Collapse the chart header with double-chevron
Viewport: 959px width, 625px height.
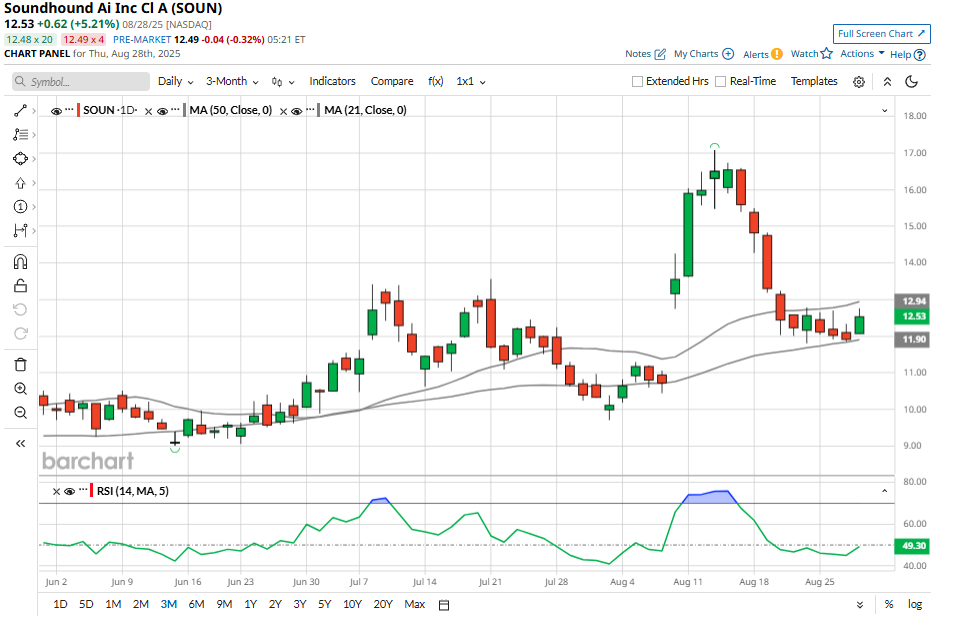pyautogui.click(x=887, y=82)
